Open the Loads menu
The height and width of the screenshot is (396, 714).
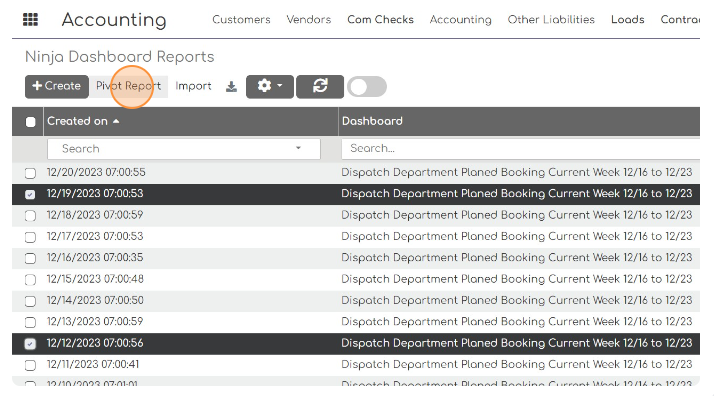click(628, 20)
